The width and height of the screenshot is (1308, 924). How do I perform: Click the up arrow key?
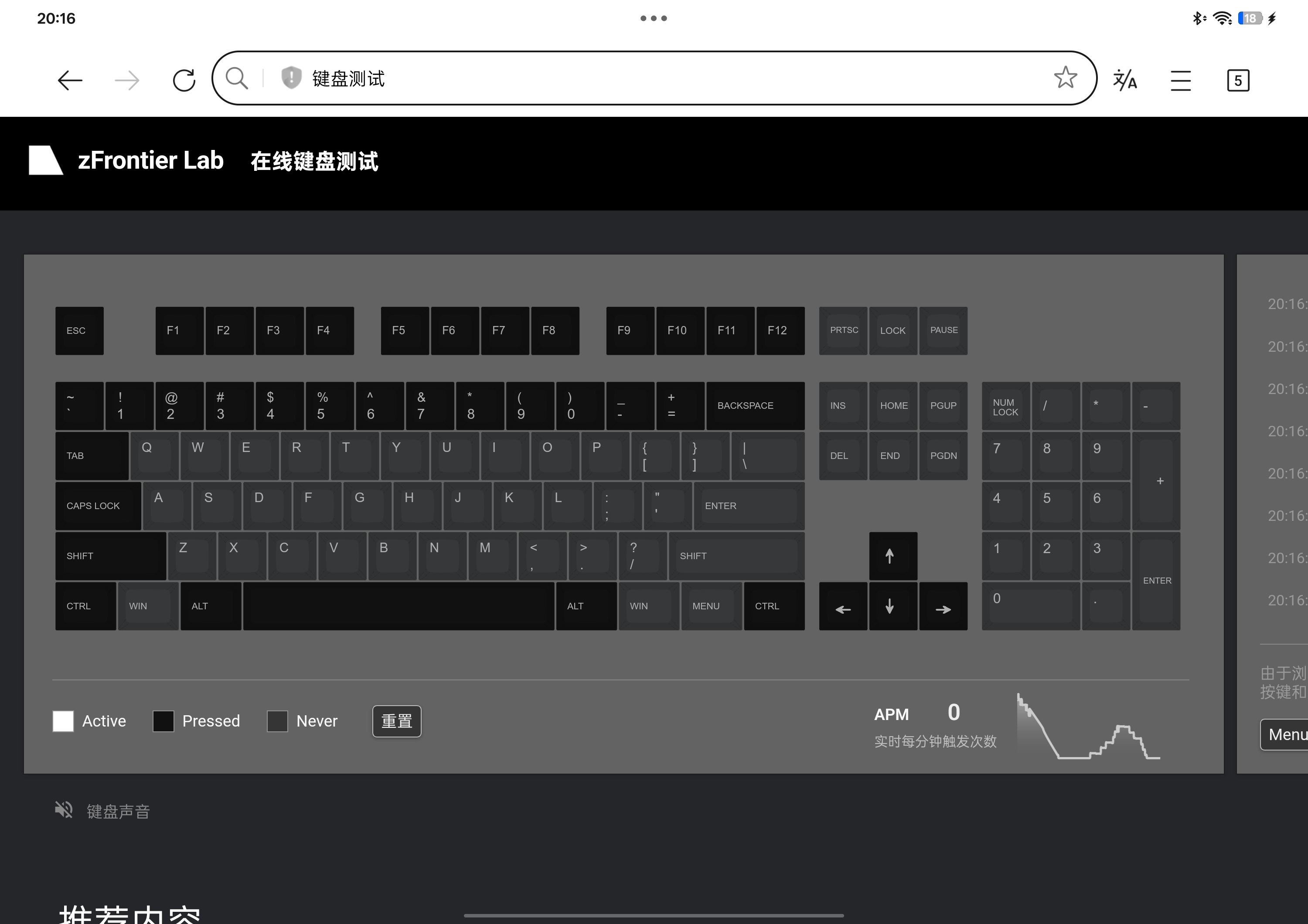coord(892,556)
